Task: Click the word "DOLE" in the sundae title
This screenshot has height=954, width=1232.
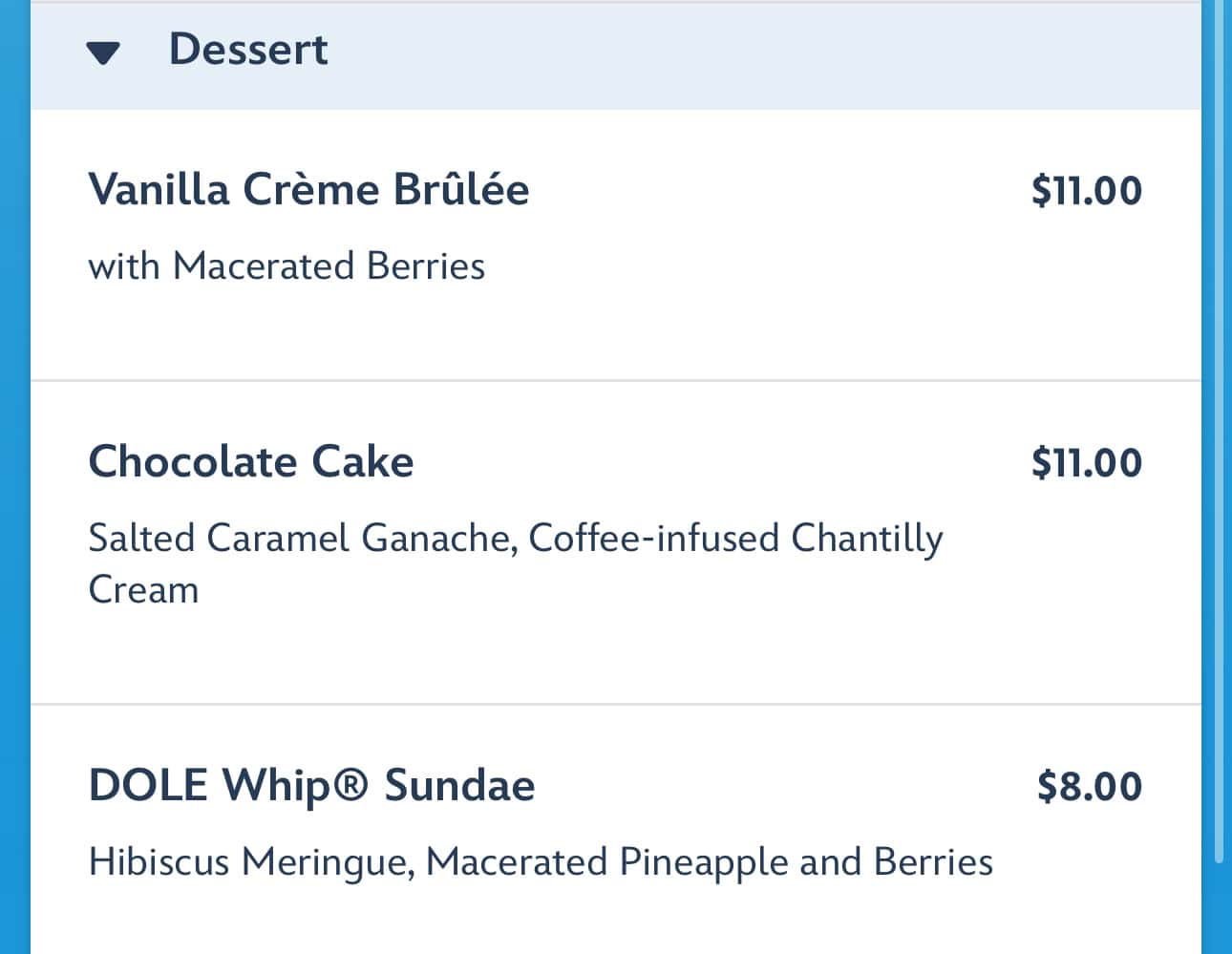Action: pos(148,786)
